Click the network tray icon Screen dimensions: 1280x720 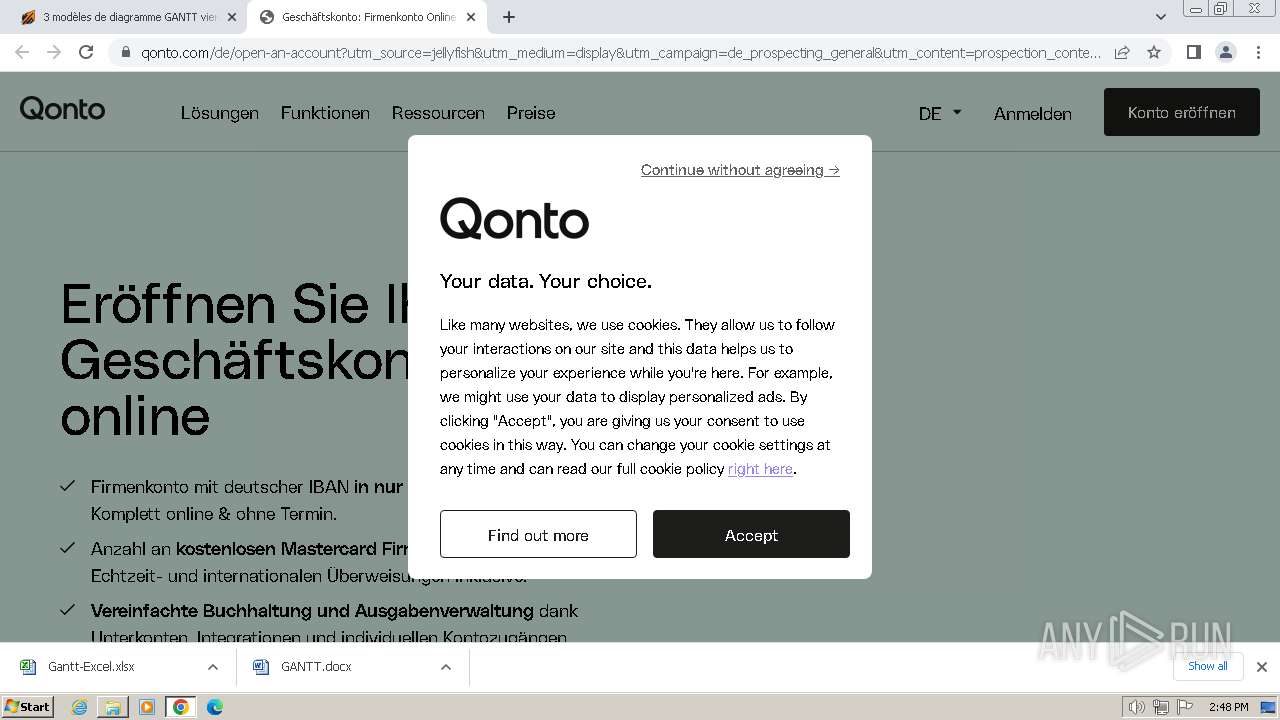1160,707
